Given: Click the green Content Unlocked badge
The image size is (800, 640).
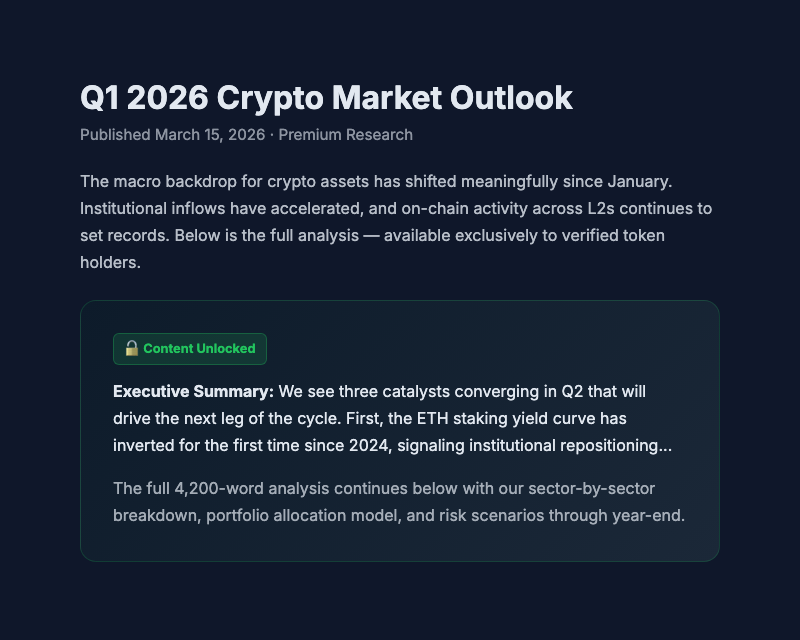Looking at the screenshot, I should click(190, 349).
